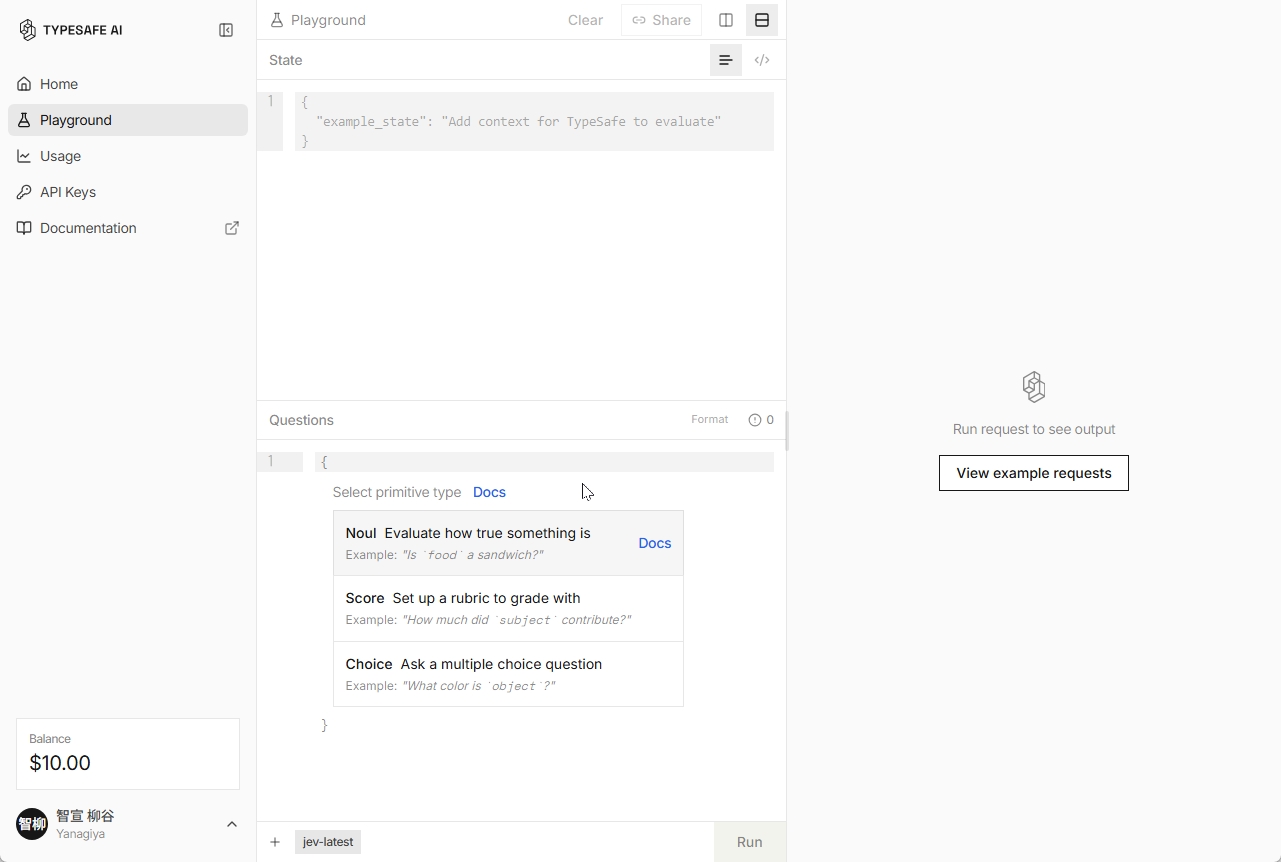Click the Playground flask icon in sidebar
The image size is (1281, 862).
(24, 120)
